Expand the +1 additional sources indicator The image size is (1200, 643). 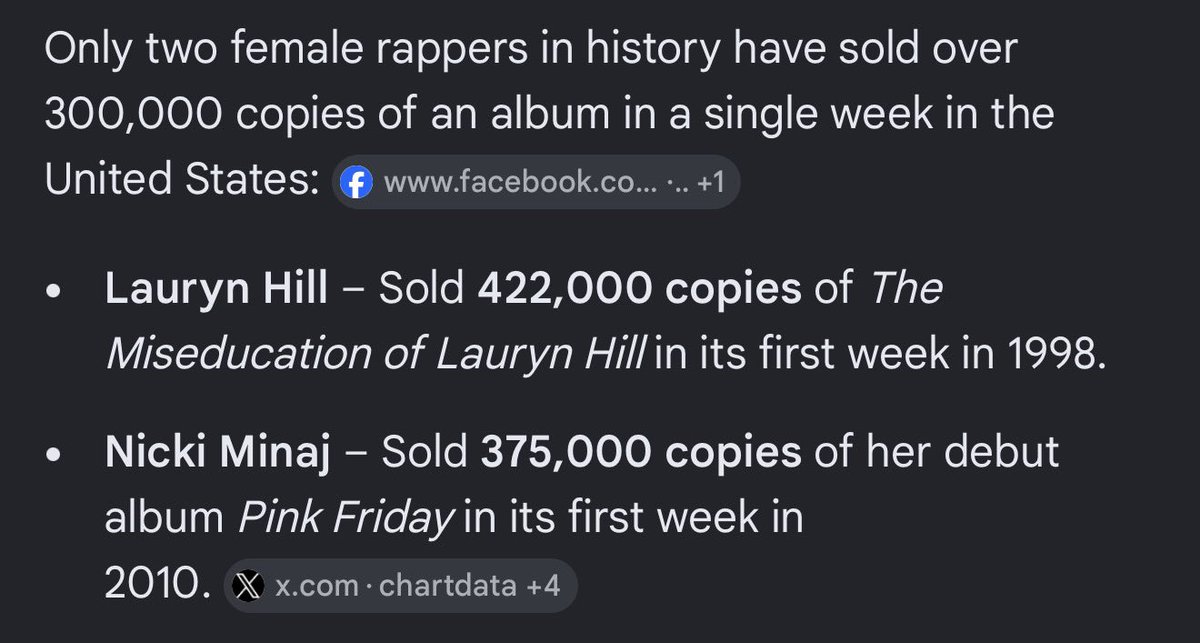[708, 182]
